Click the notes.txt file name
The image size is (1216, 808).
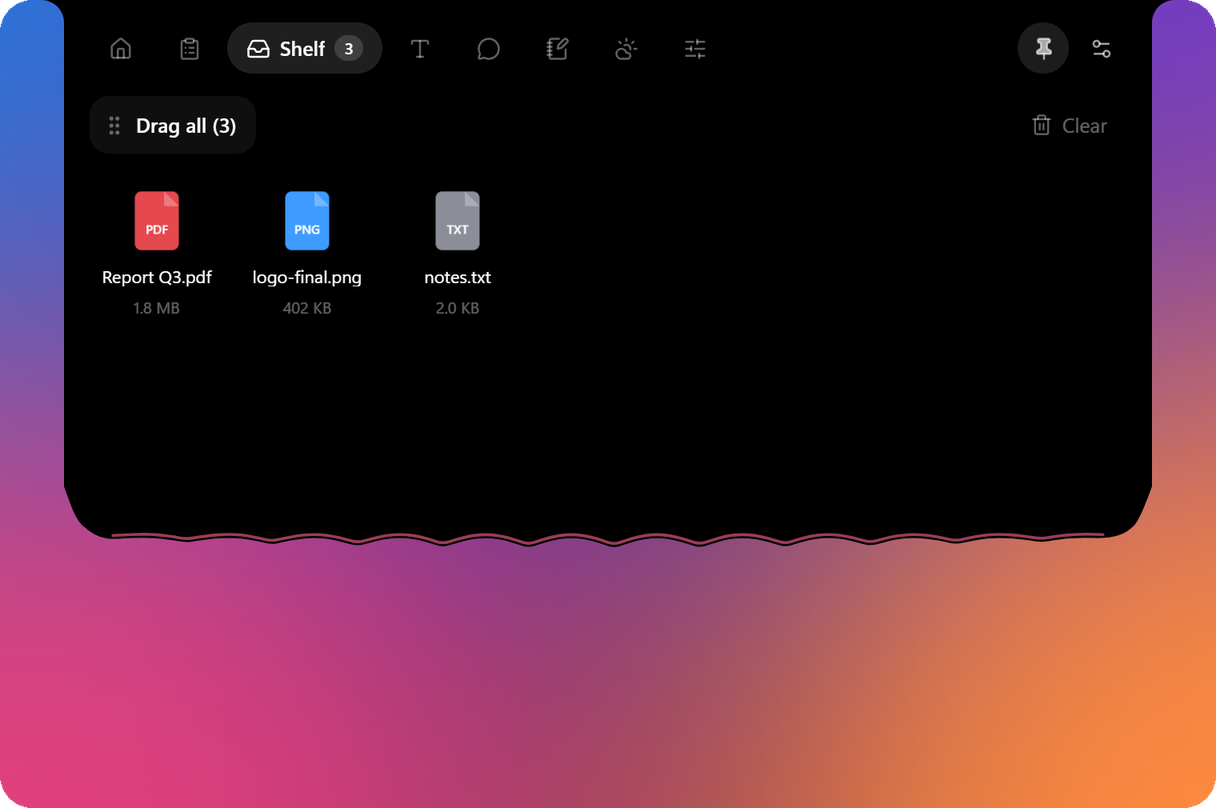point(457,277)
